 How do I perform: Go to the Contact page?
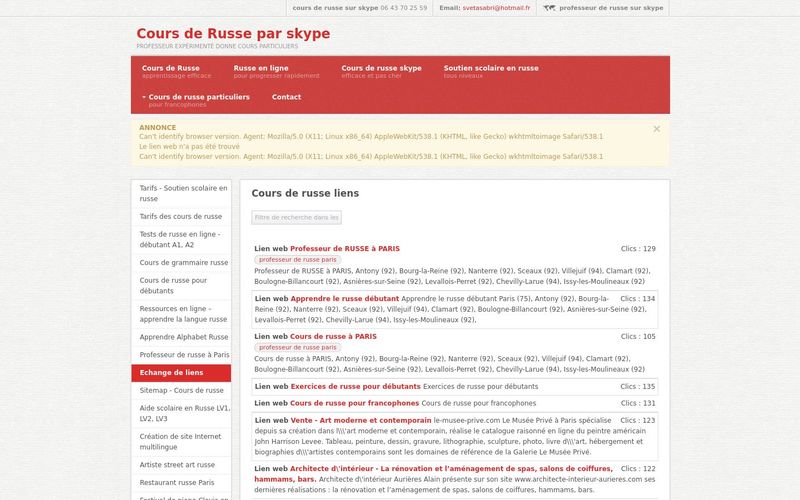pos(286,97)
